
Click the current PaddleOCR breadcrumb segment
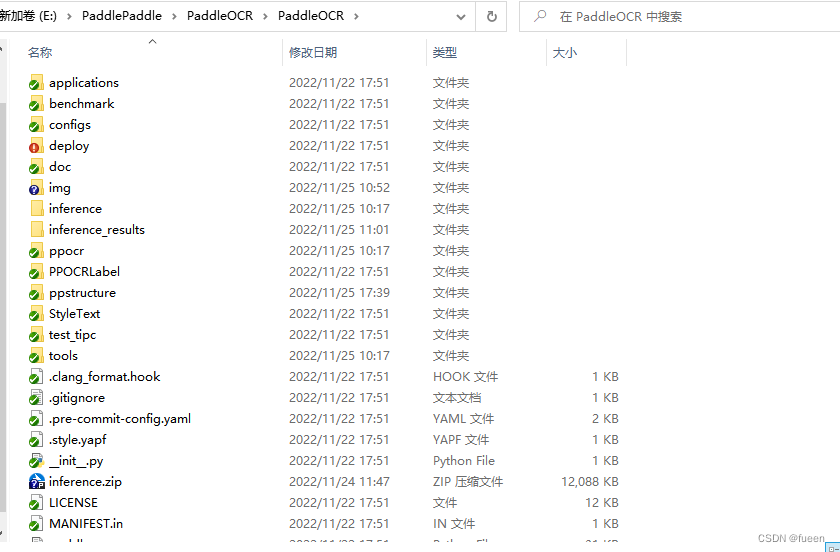pyautogui.click(x=311, y=16)
